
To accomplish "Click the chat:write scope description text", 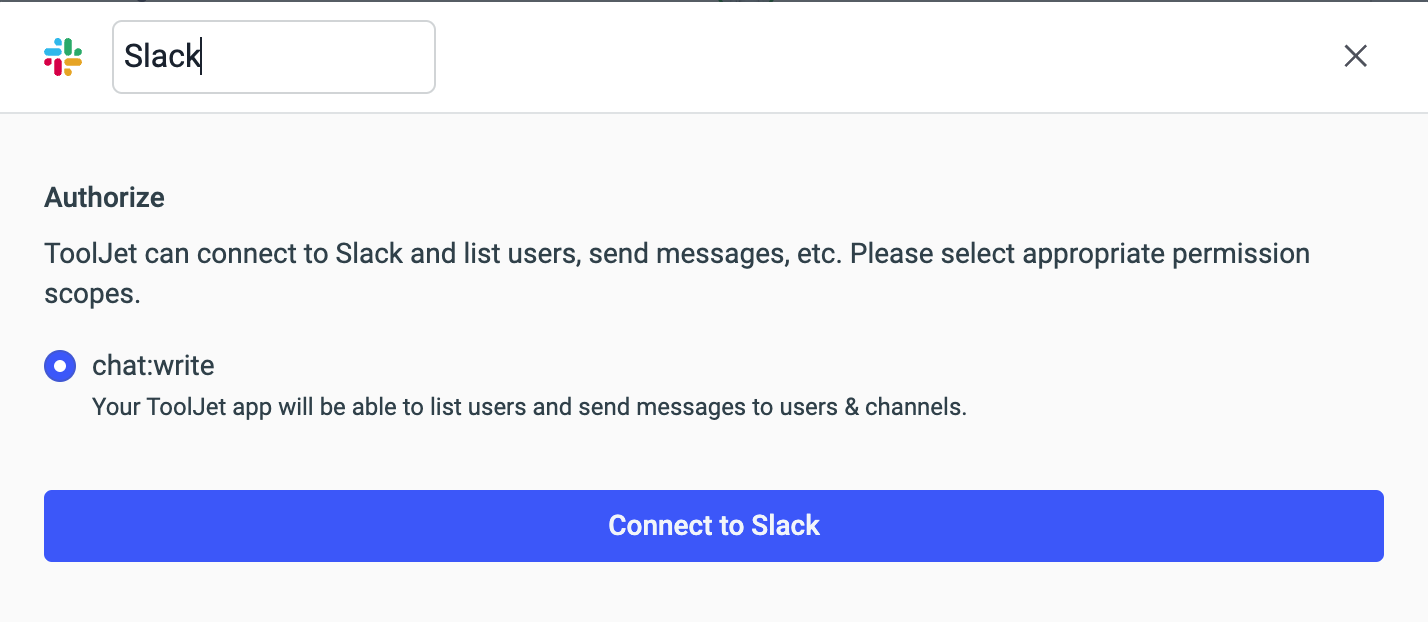I will [529, 407].
